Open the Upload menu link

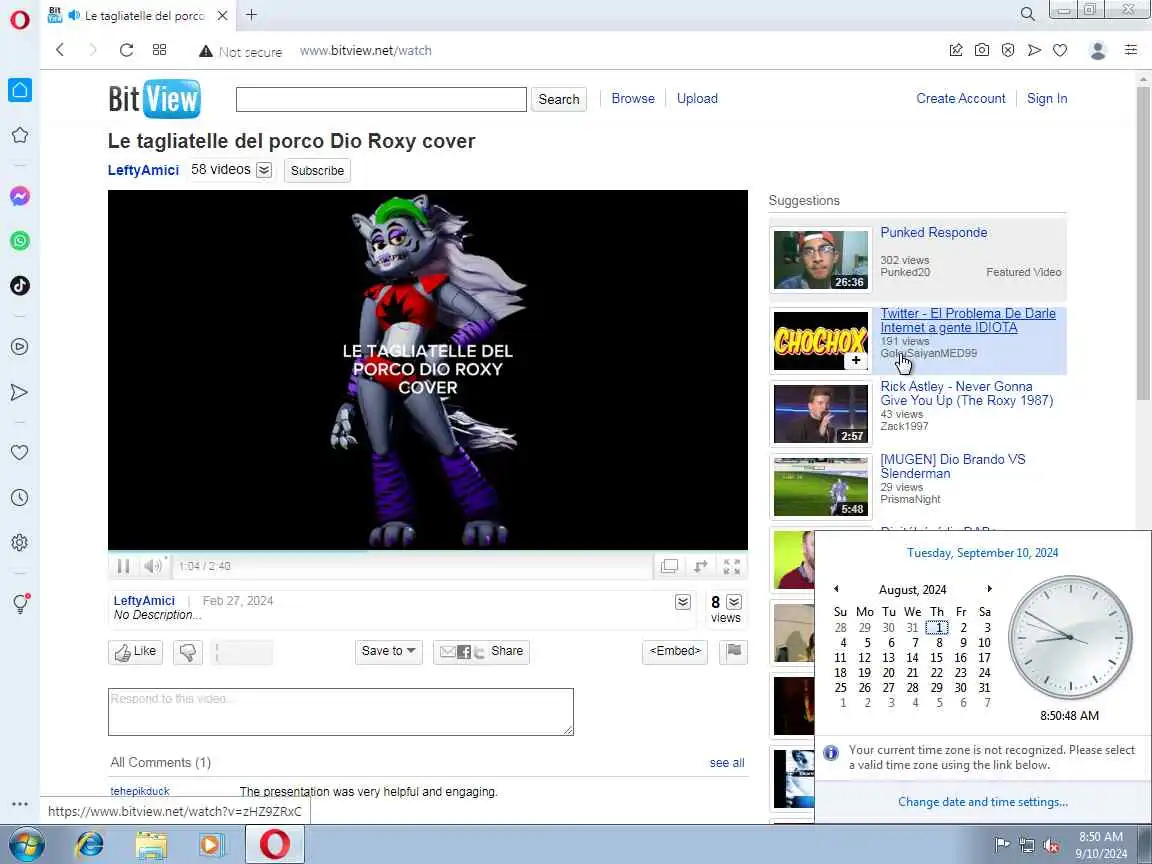tap(697, 98)
